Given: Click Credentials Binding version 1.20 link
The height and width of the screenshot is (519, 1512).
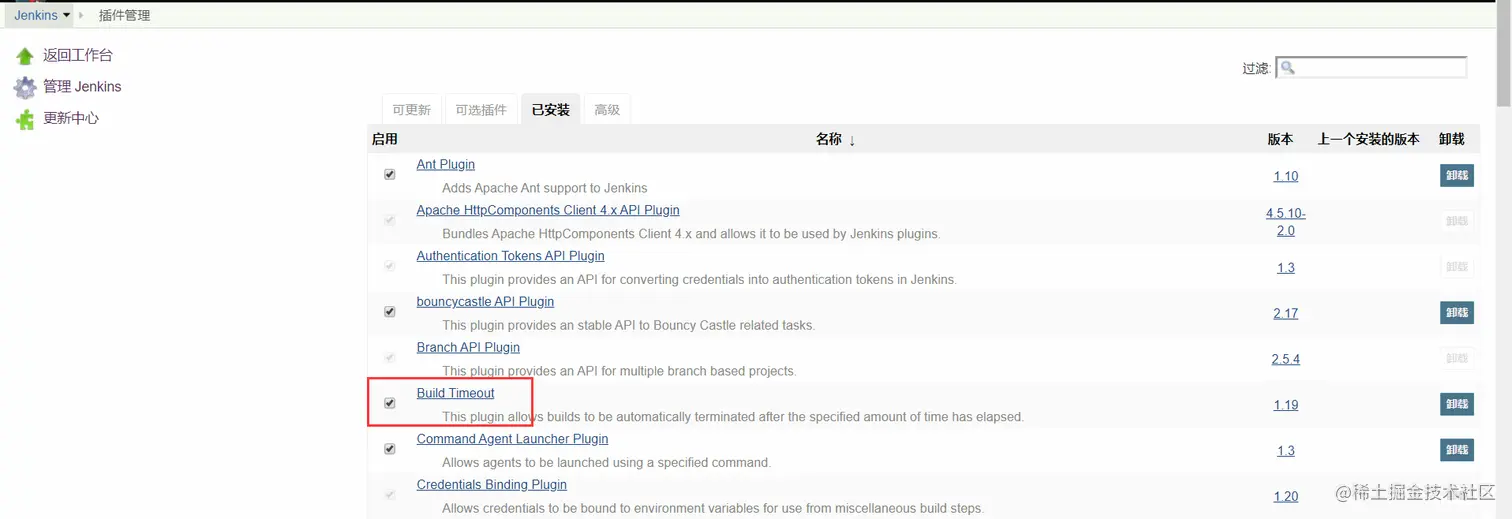Looking at the screenshot, I should [1286, 496].
